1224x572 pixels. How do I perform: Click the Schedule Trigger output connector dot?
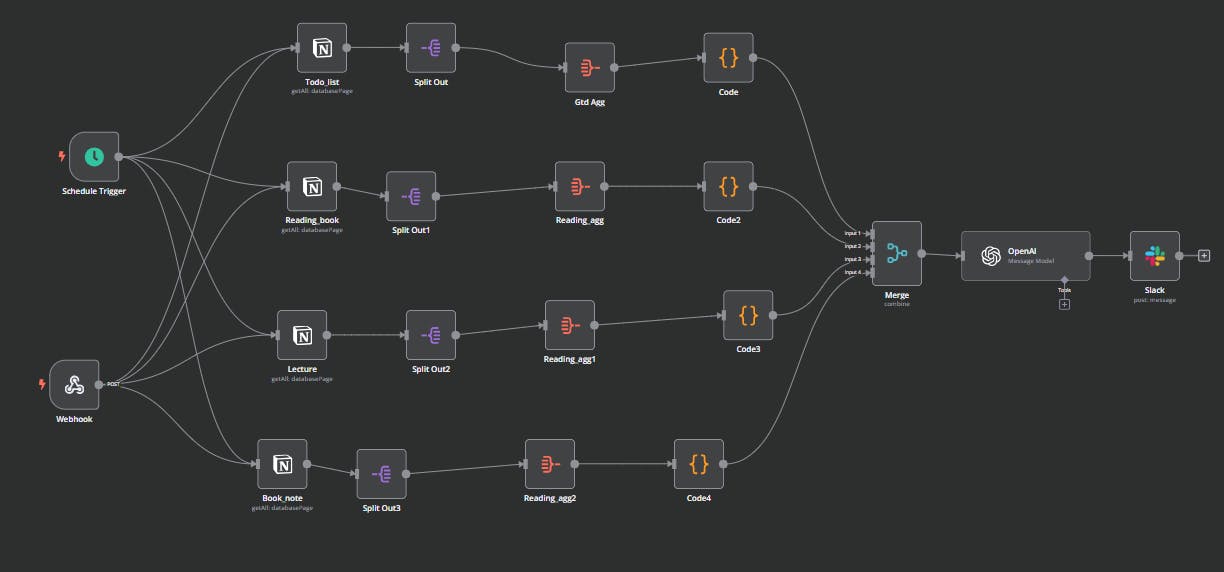coord(118,156)
